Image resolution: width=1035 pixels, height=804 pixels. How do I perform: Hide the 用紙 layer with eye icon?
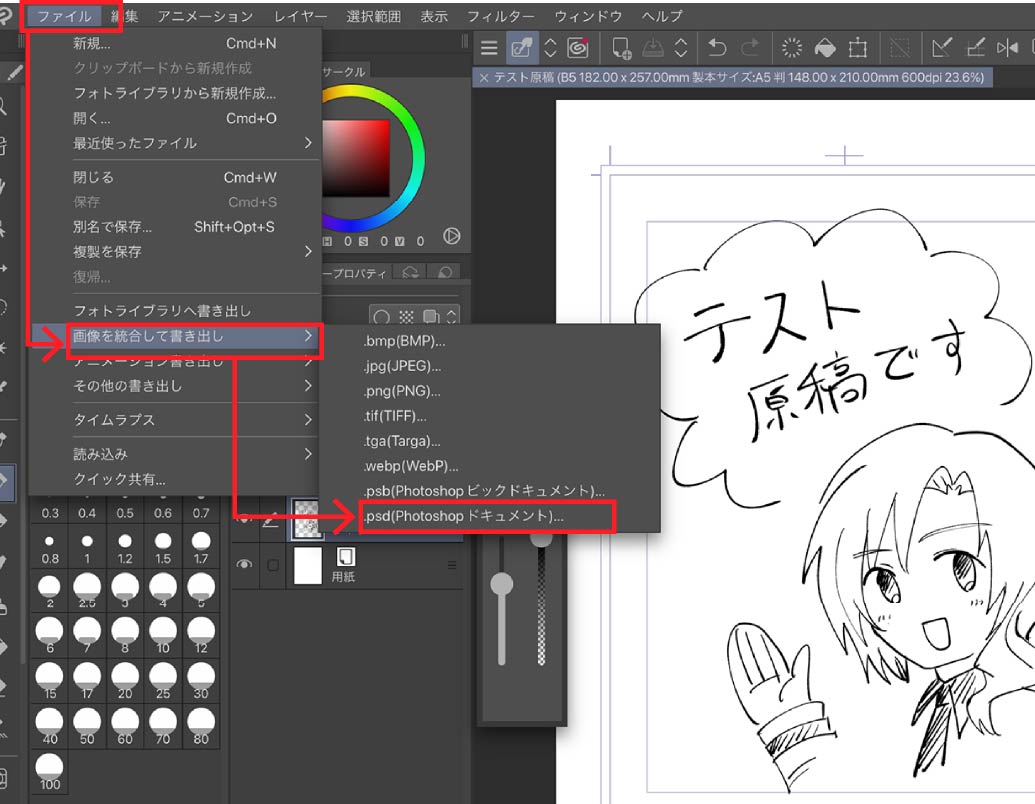point(244,565)
